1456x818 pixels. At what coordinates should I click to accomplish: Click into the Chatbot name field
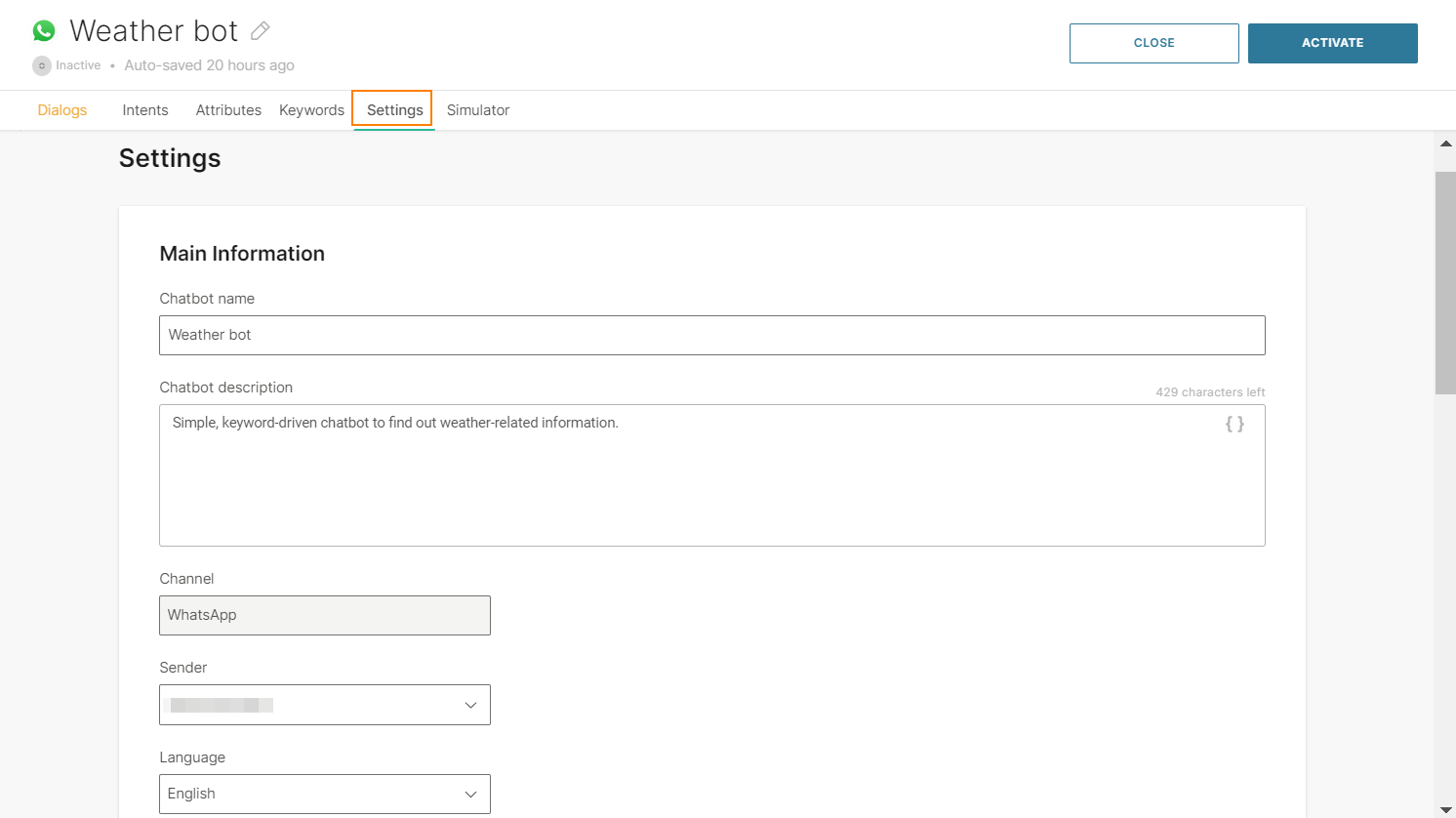point(711,335)
